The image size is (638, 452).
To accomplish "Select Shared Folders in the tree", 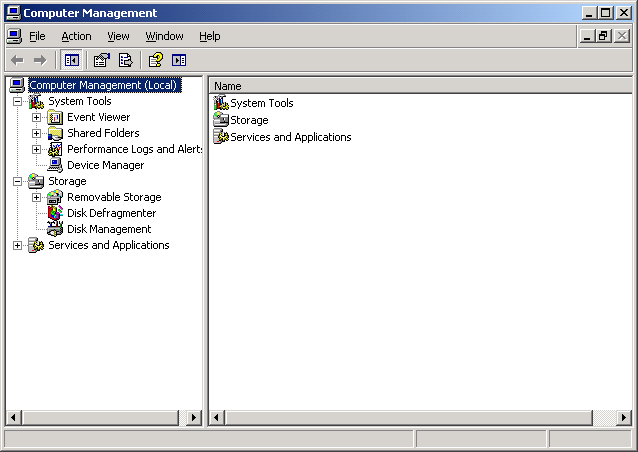I will click(x=103, y=133).
